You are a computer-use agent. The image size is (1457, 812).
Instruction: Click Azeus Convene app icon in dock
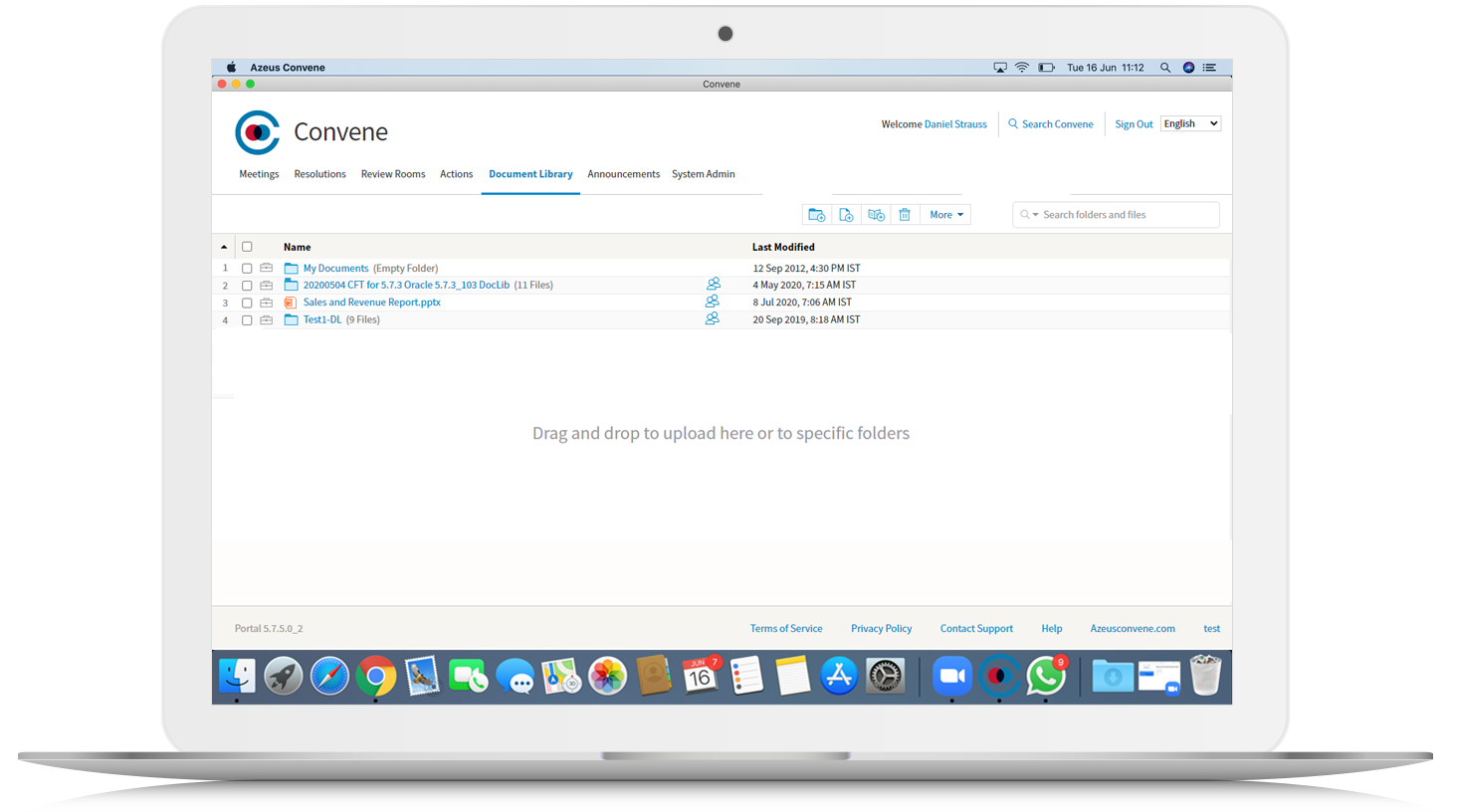pos(999,677)
